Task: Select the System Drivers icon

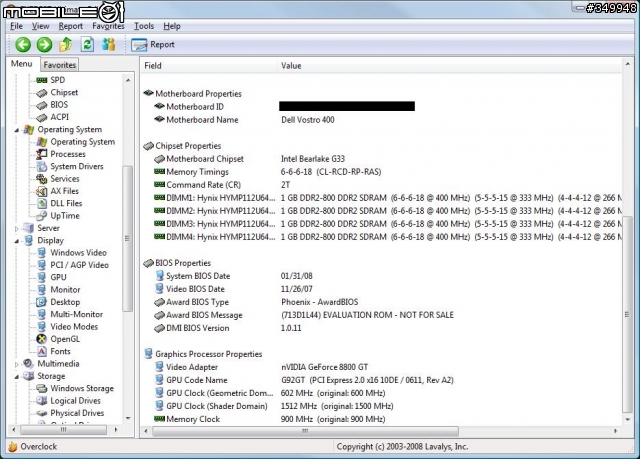Action: [42, 166]
